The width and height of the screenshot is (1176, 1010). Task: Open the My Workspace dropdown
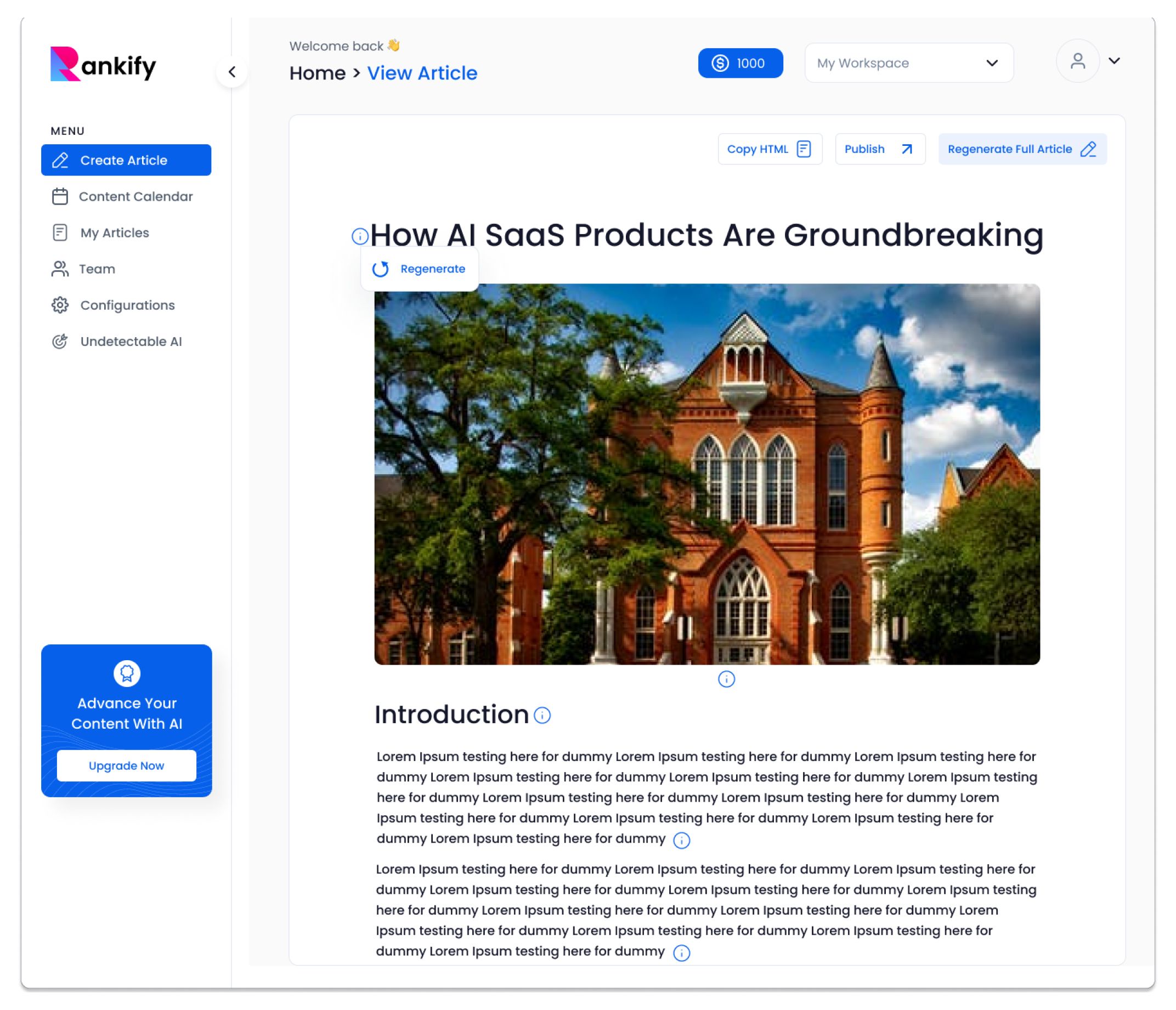click(909, 63)
